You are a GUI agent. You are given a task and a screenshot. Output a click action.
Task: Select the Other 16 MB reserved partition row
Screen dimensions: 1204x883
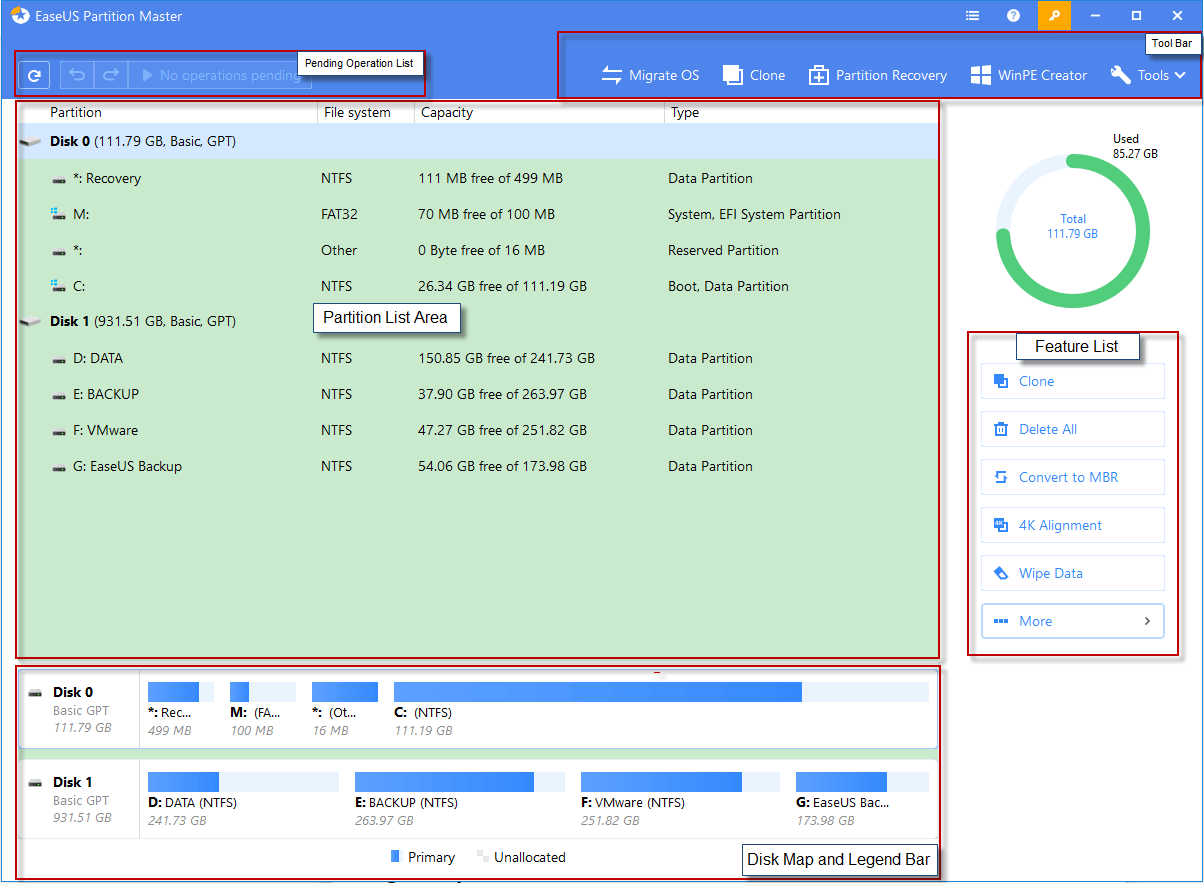(x=478, y=250)
